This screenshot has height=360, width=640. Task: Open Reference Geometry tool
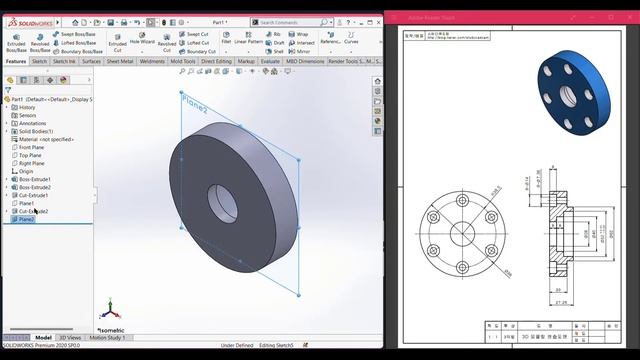click(x=331, y=38)
